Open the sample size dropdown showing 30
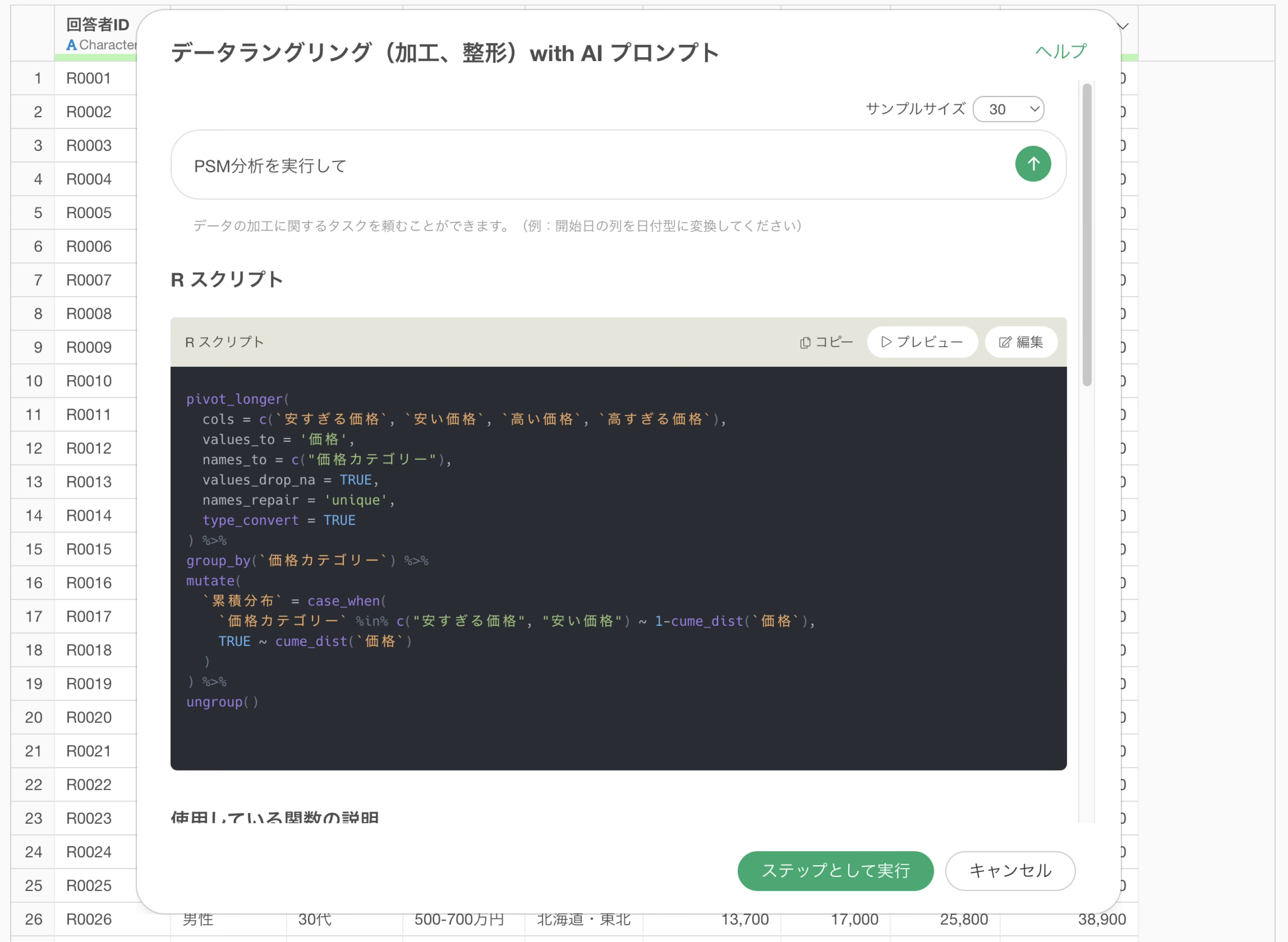The image size is (1288, 942). tap(1008, 109)
